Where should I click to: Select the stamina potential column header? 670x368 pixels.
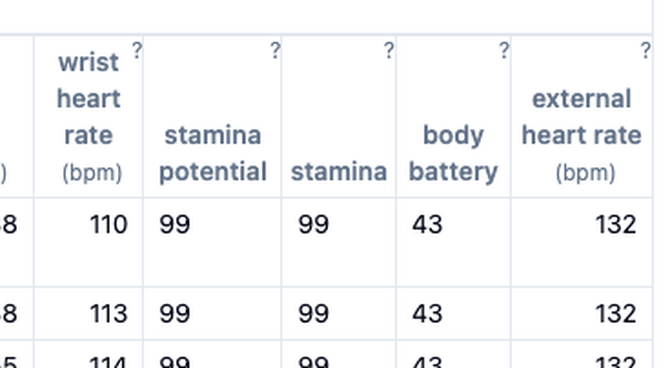point(212,117)
